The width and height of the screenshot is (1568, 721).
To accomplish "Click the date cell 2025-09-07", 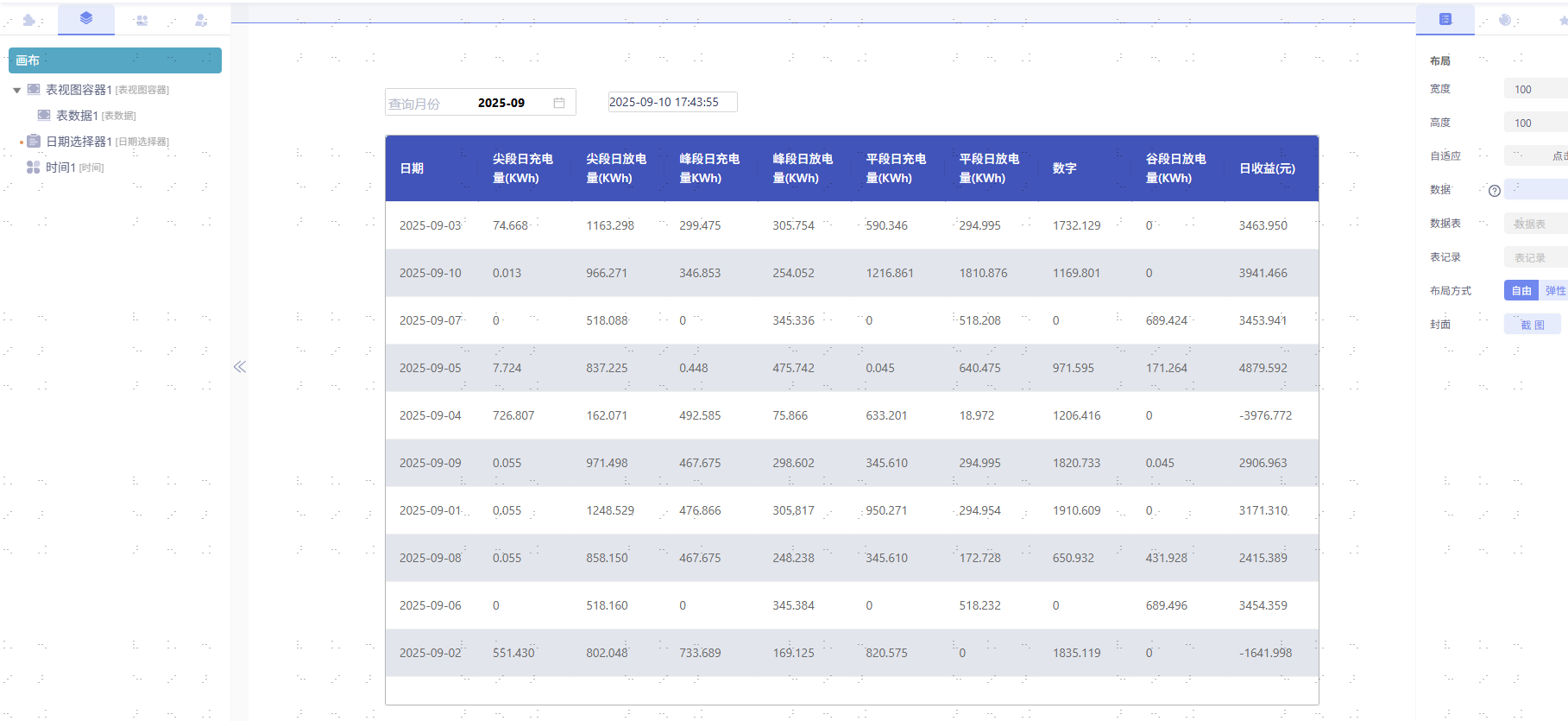I will click(x=431, y=320).
